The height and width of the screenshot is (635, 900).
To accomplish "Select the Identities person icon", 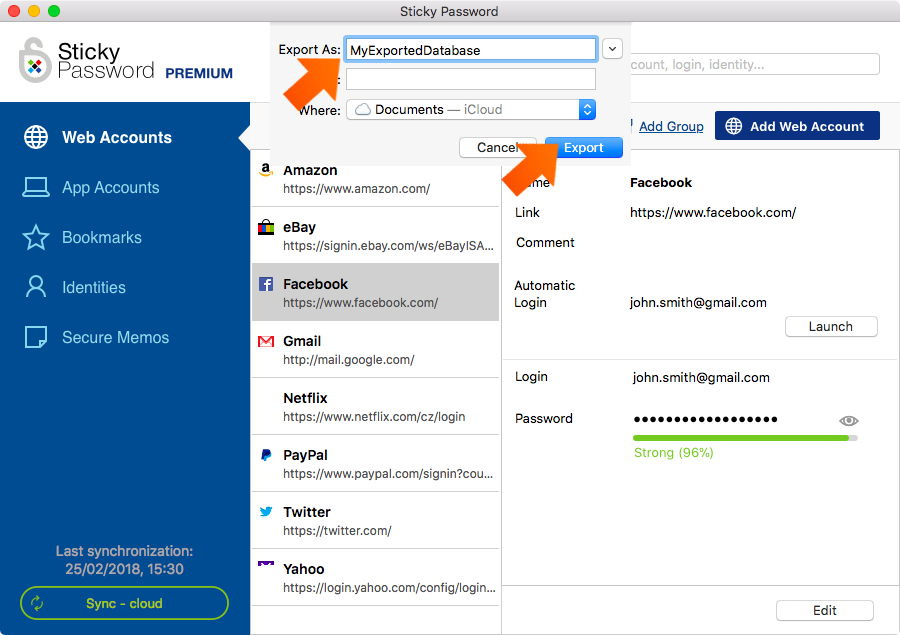I will pyautogui.click(x=36, y=286).
